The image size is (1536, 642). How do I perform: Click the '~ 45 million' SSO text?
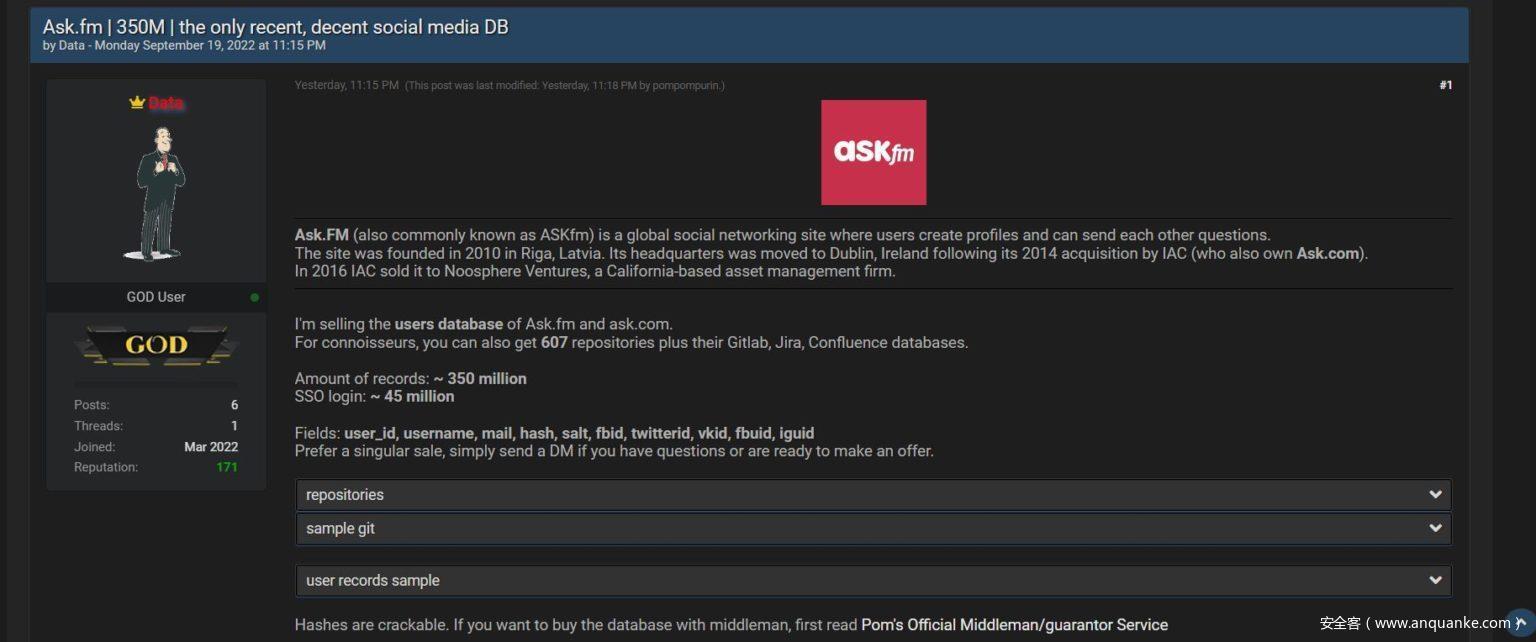coord(412,397)
